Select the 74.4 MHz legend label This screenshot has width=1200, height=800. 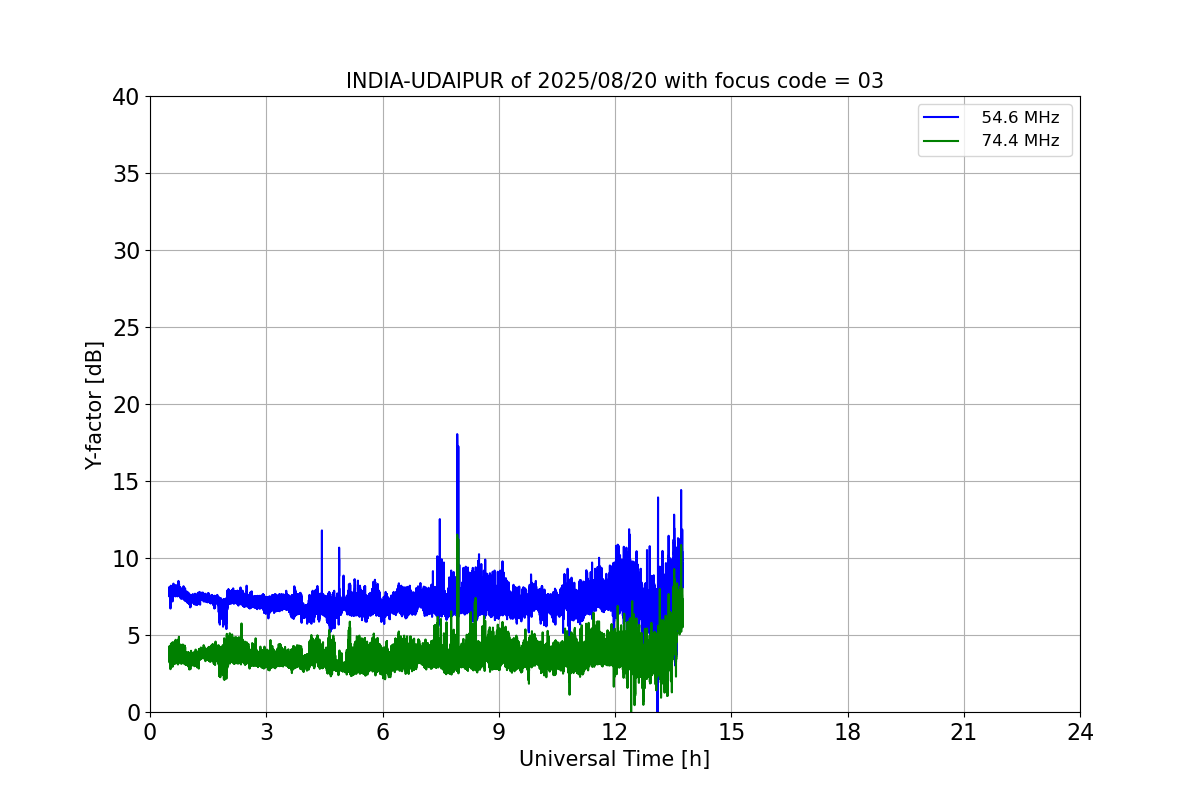[x=1020, y=141]
